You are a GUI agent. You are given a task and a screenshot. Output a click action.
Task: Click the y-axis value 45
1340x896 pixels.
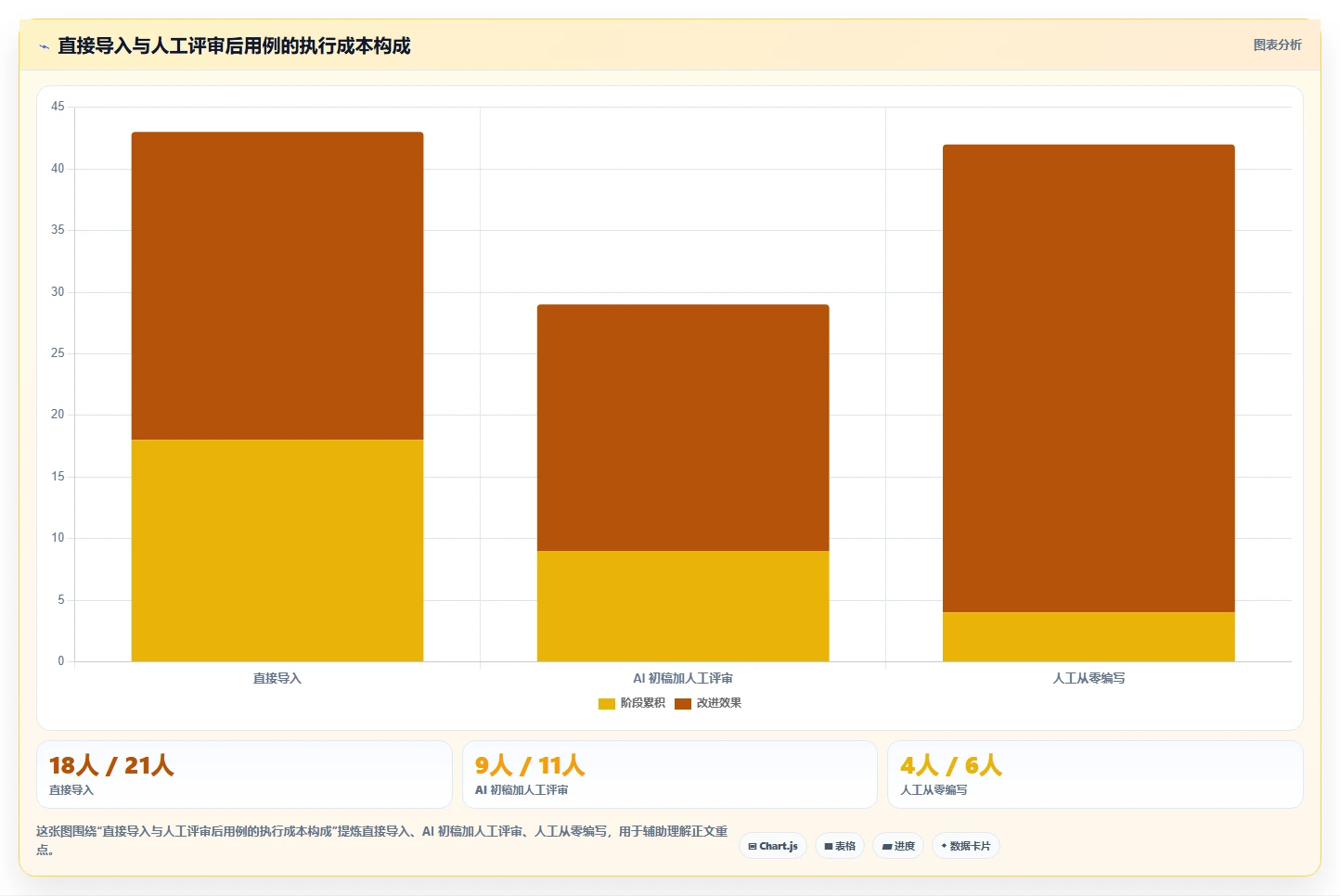click(x=58, y=107)
